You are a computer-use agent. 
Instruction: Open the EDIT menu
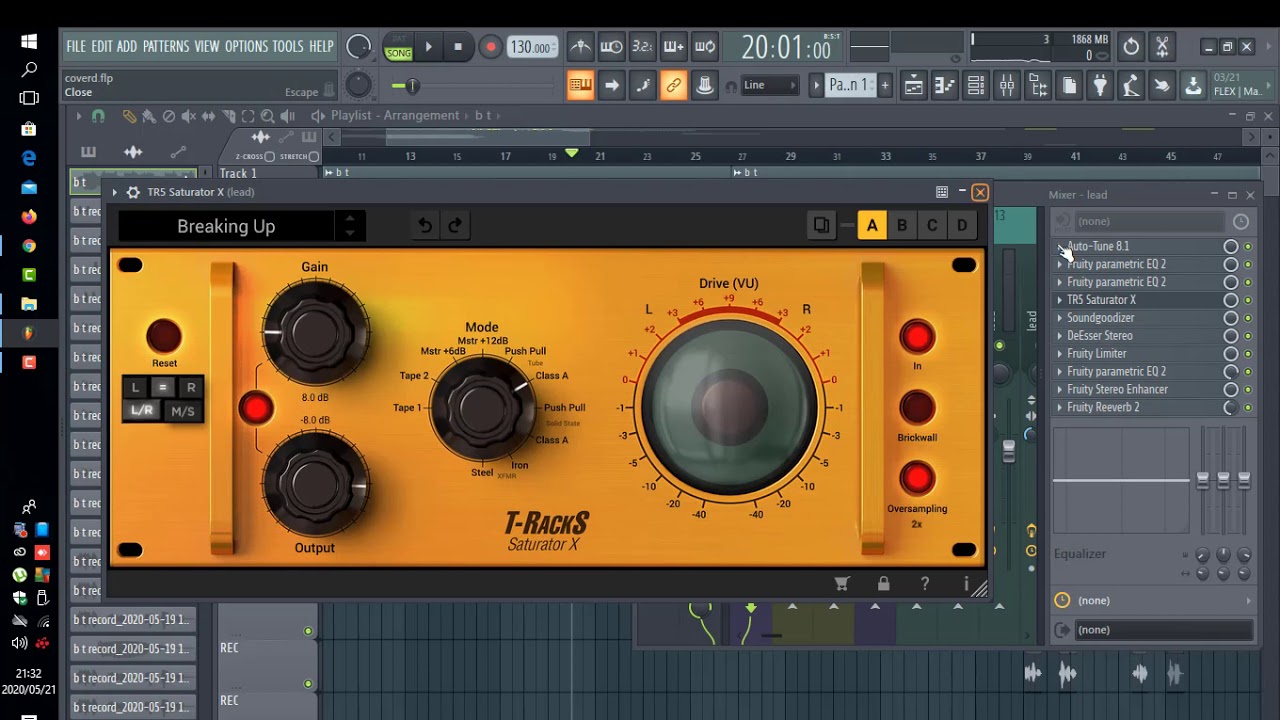pos(102,47)
